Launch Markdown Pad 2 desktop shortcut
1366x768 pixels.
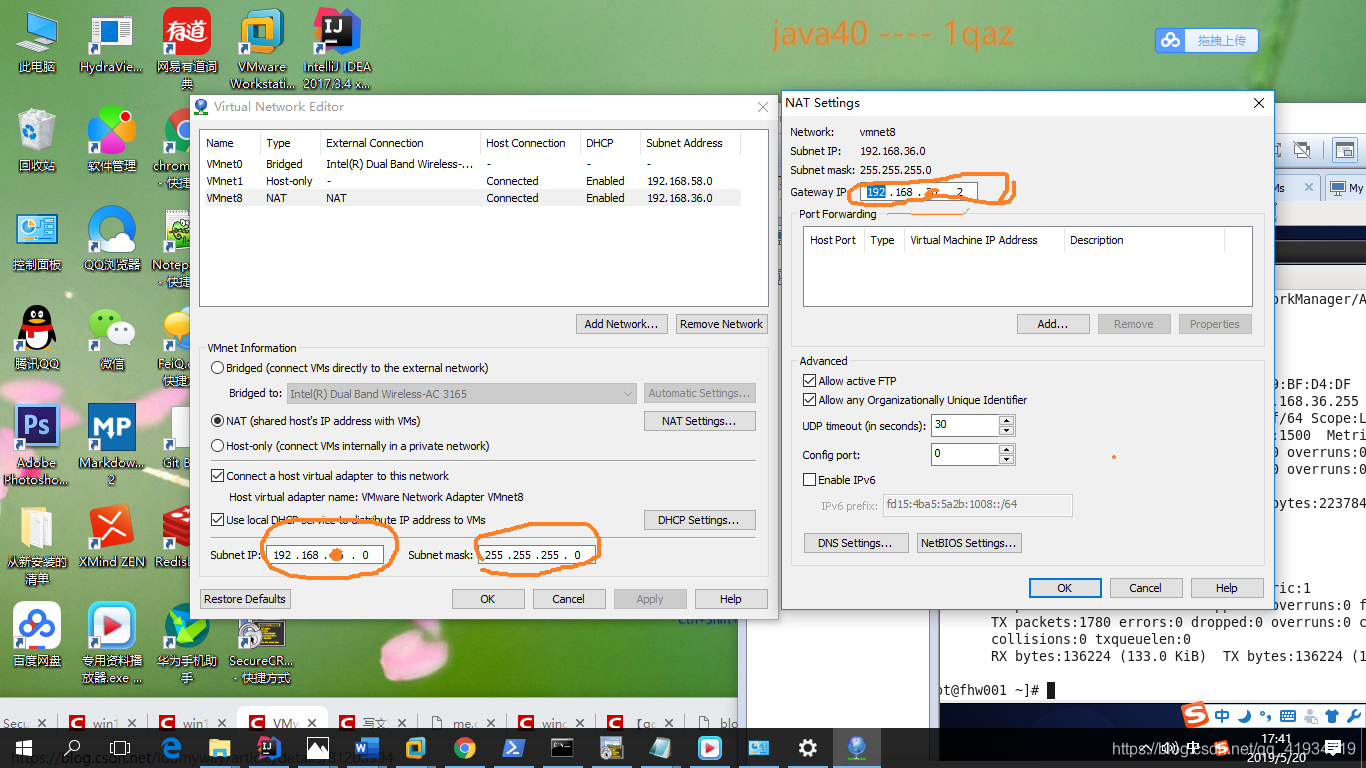[111, 445]
